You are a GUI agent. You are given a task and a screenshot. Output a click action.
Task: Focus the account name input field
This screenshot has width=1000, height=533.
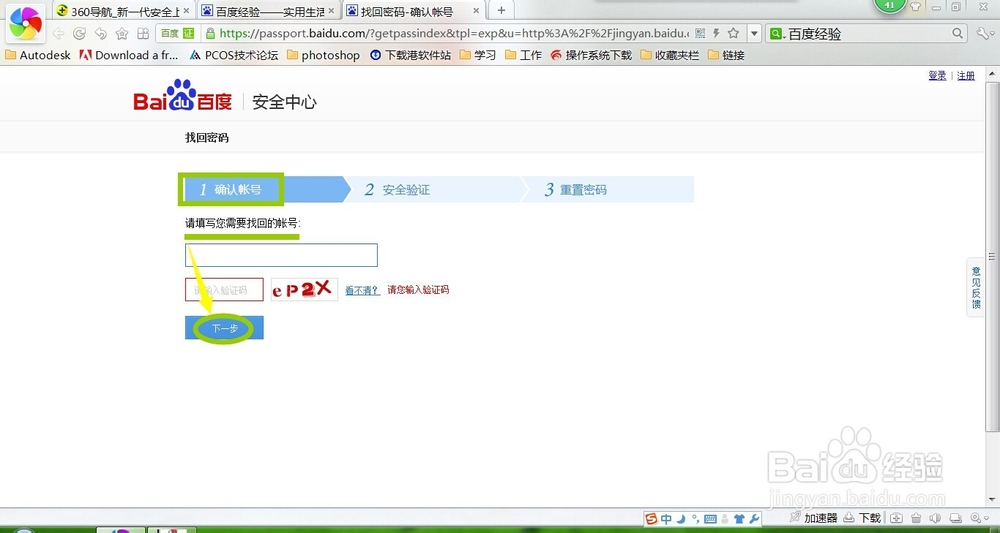281,255
